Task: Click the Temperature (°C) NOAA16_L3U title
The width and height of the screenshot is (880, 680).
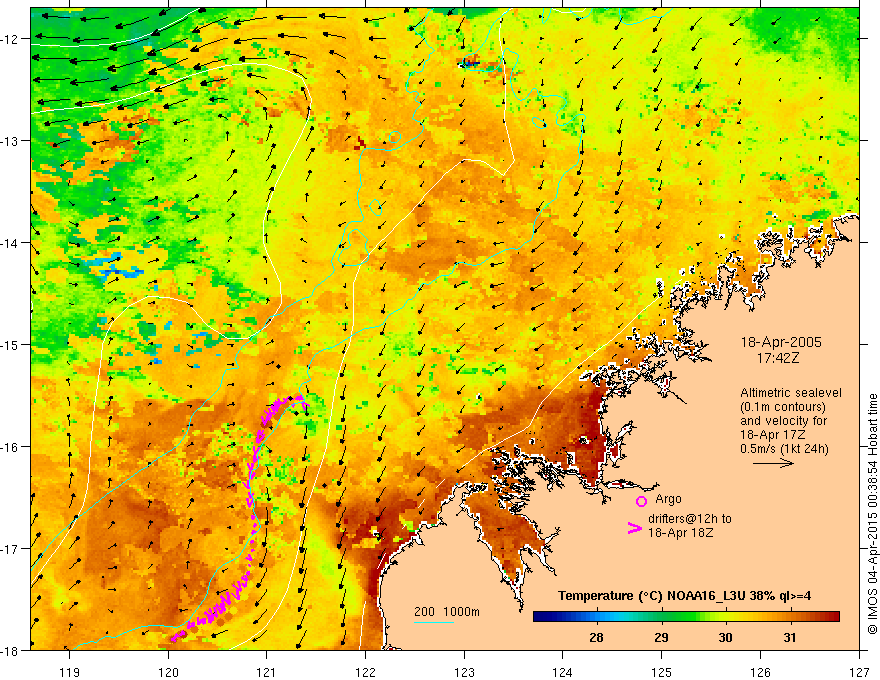Action: pyautogui.click(x=684, y=596)
